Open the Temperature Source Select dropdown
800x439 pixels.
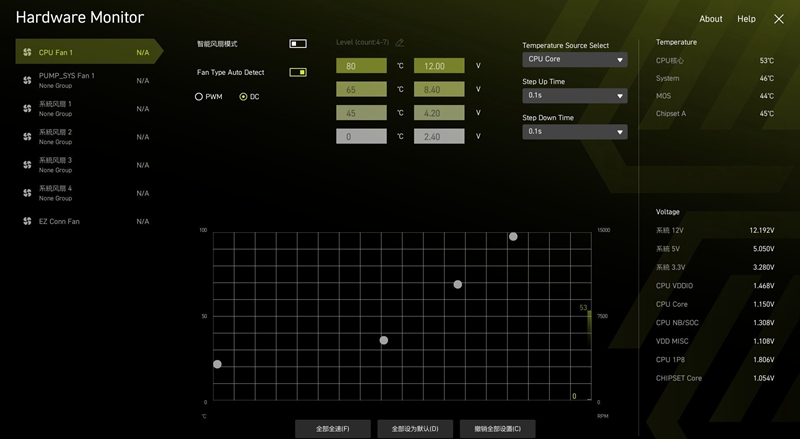click(x=575, y=60)
